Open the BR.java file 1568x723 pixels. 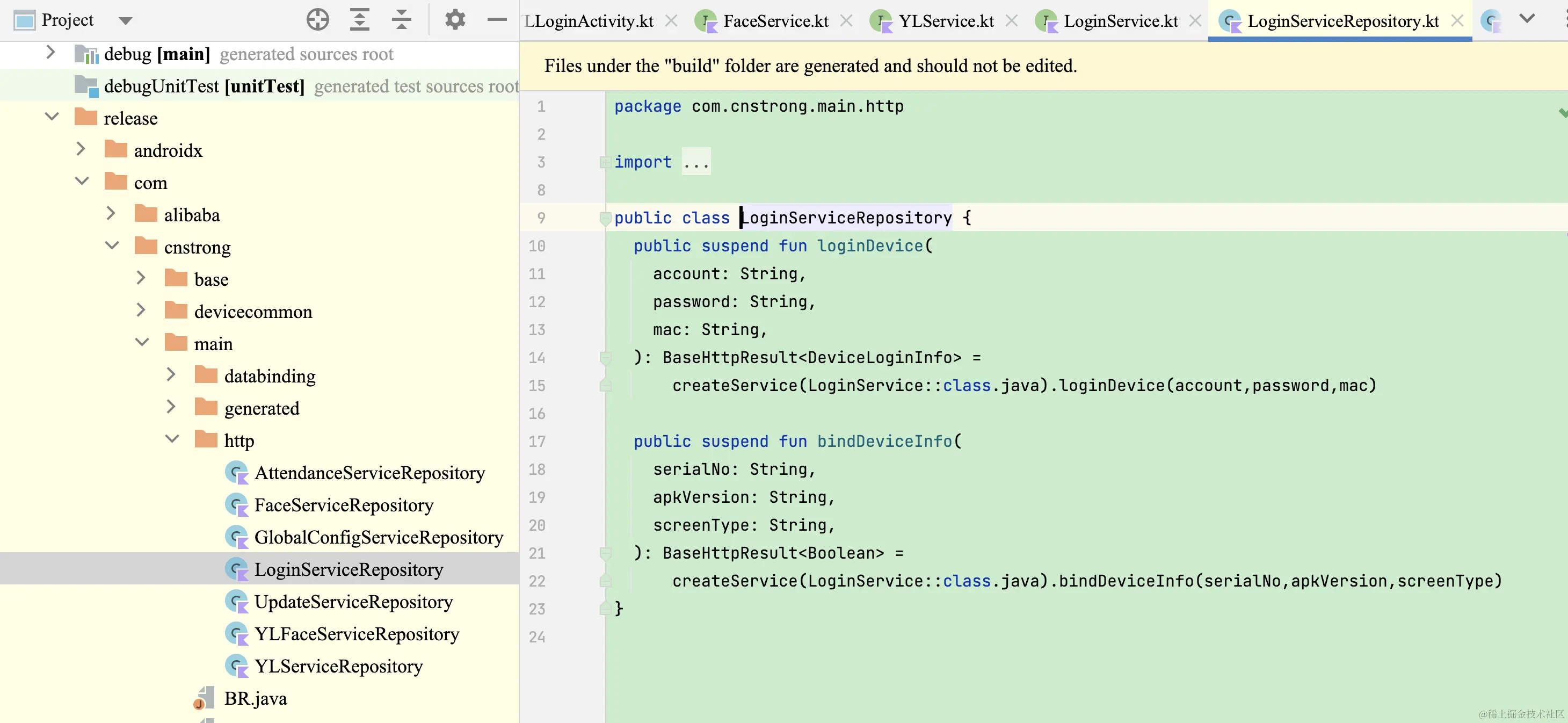tap(255, 698)
